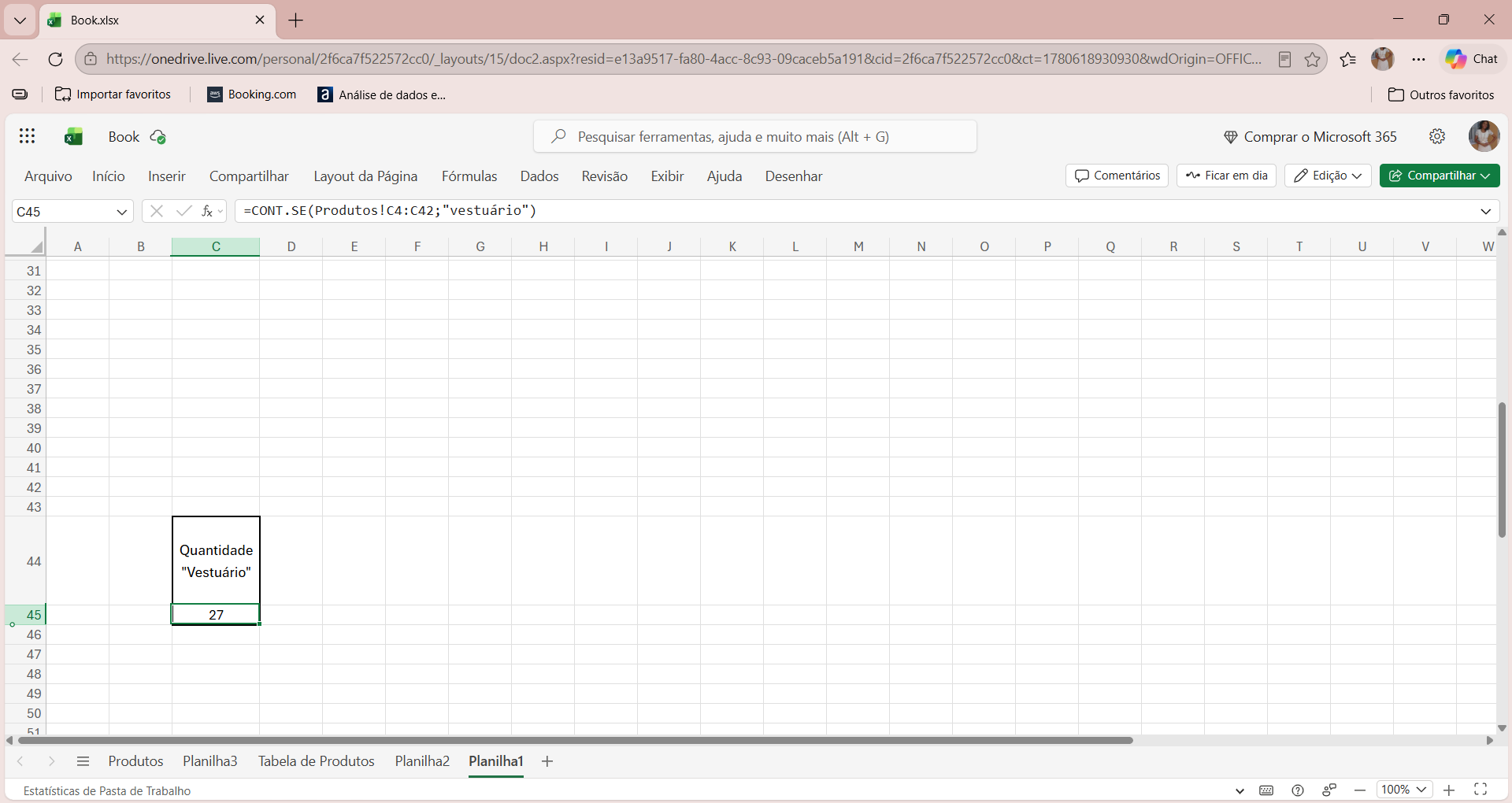This screenshot has width=1512, height=803.
Task: Select row 45 header
Action: 26,615
